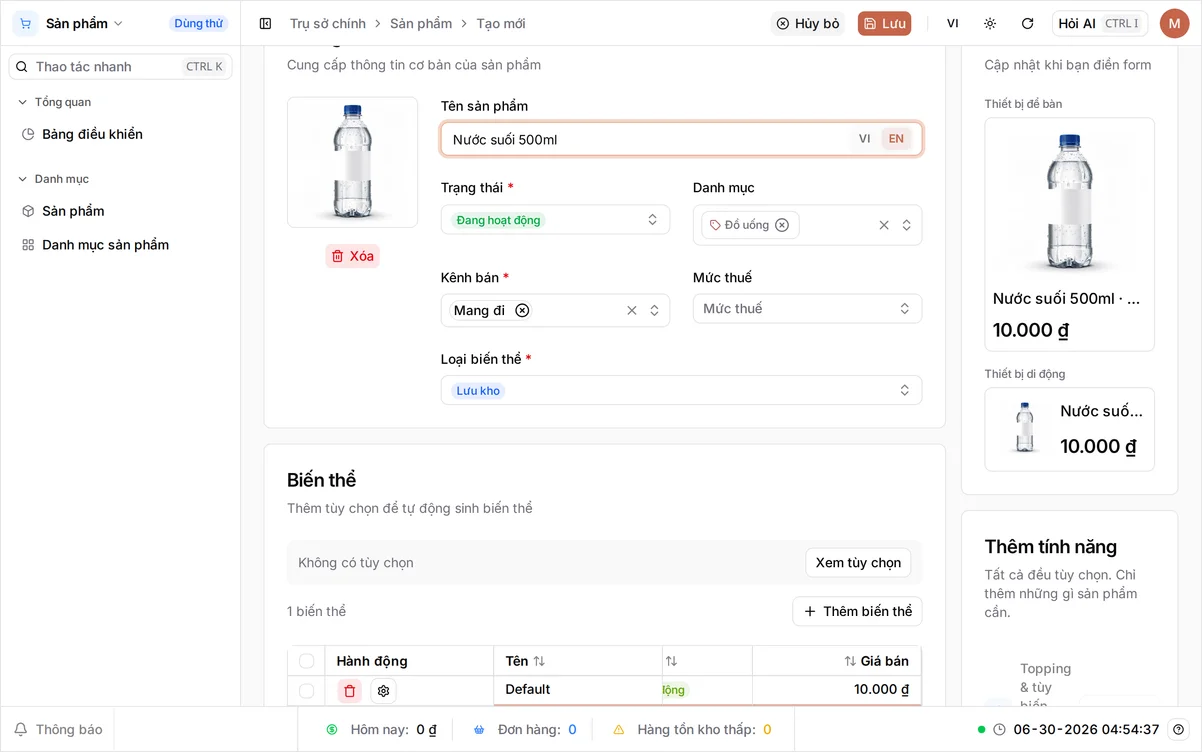Screen dimensions: 1202x752
Task: Click the shopping cart app icon
Action: pyautogui.click(x=25, y=23)
